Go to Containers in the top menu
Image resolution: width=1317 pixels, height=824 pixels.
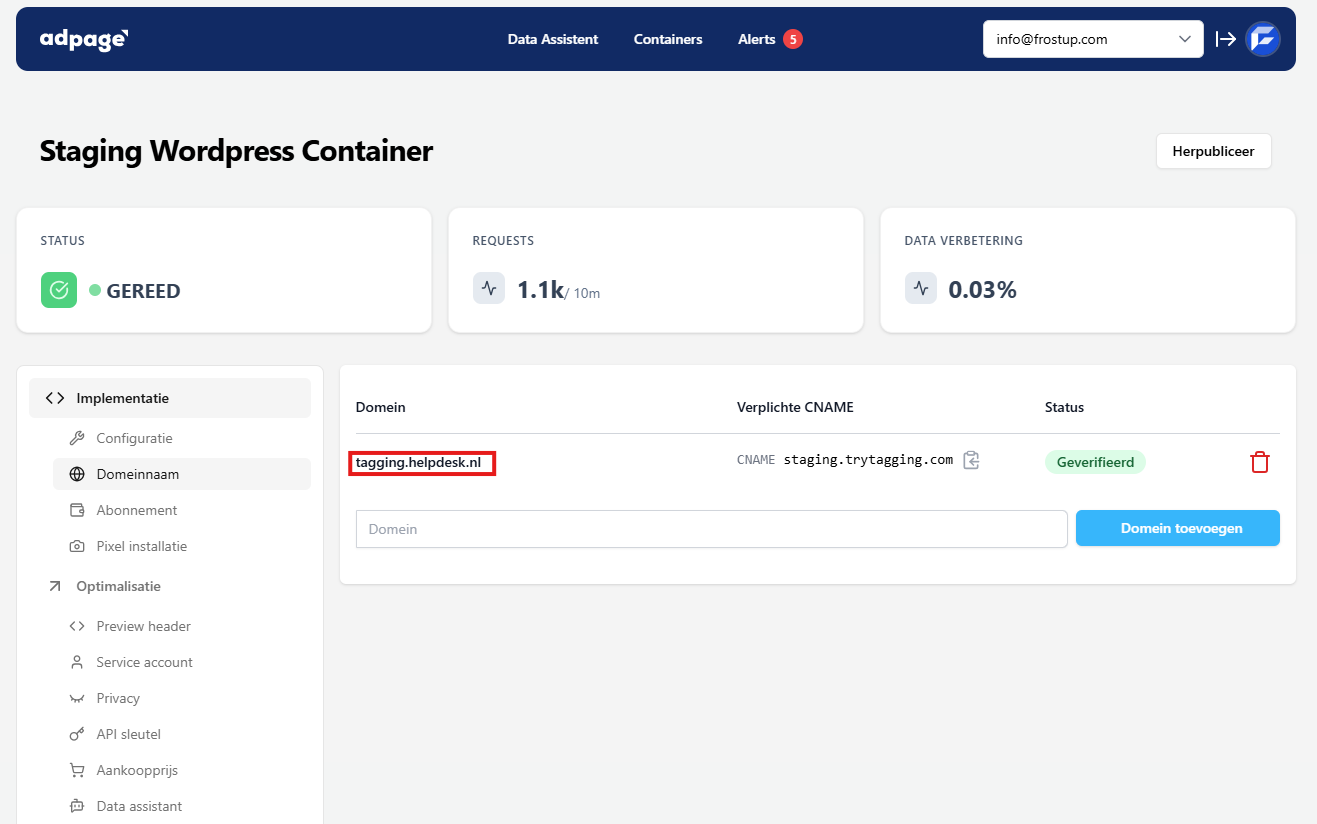click(x=668, y=39)
